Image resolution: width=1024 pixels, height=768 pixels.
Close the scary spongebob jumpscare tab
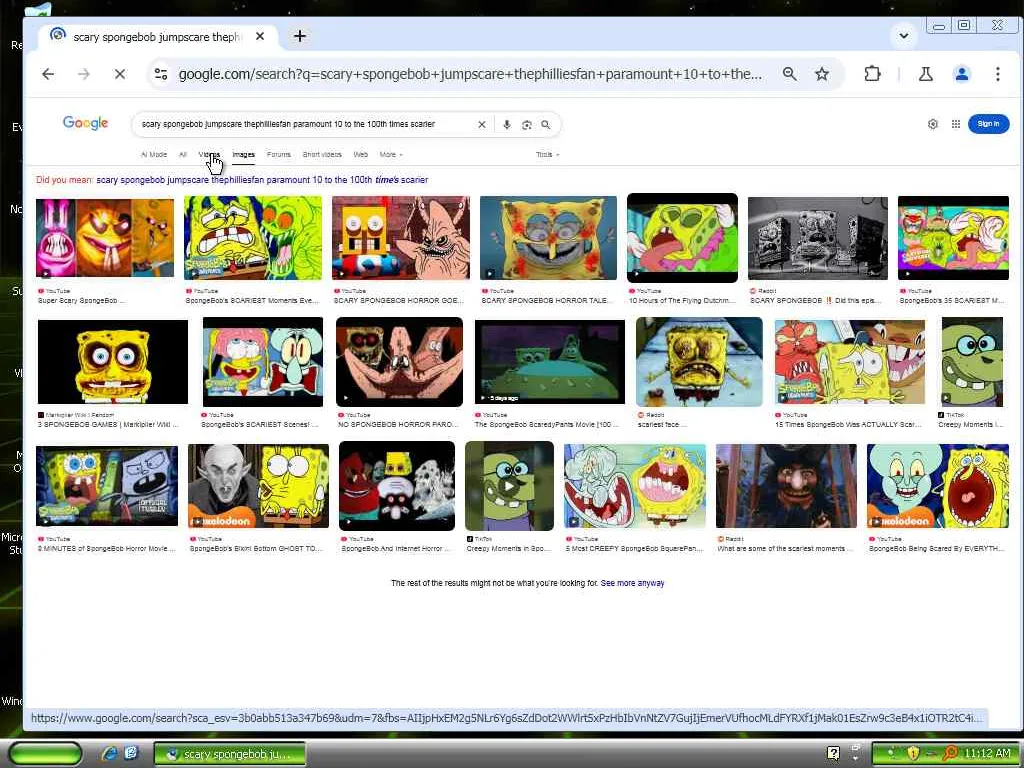pyautogui.click(x=260, y=36)
